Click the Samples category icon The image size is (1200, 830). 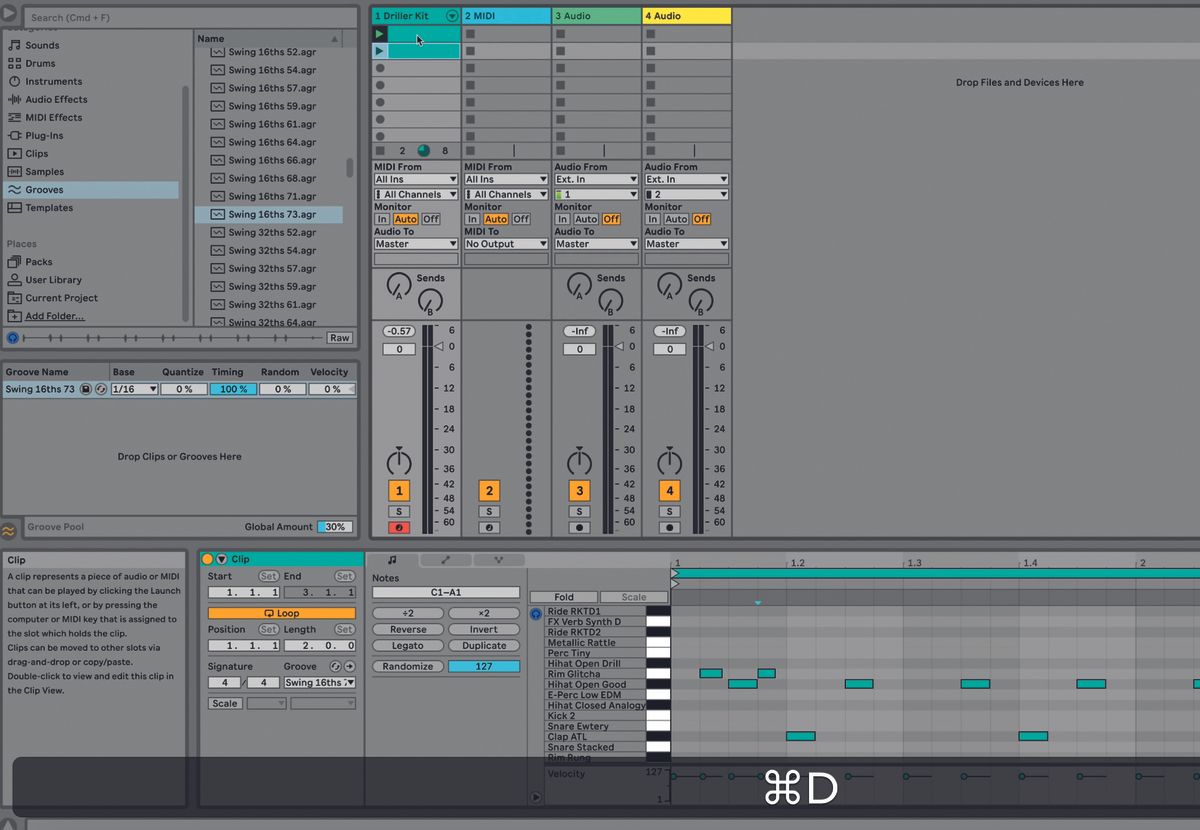(16, 171)
